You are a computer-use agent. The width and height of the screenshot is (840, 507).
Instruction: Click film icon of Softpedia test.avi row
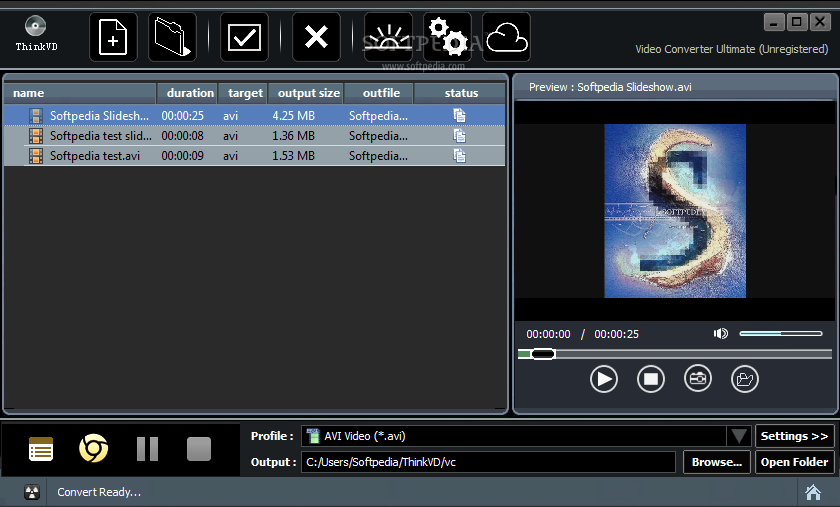coord(36,156)
